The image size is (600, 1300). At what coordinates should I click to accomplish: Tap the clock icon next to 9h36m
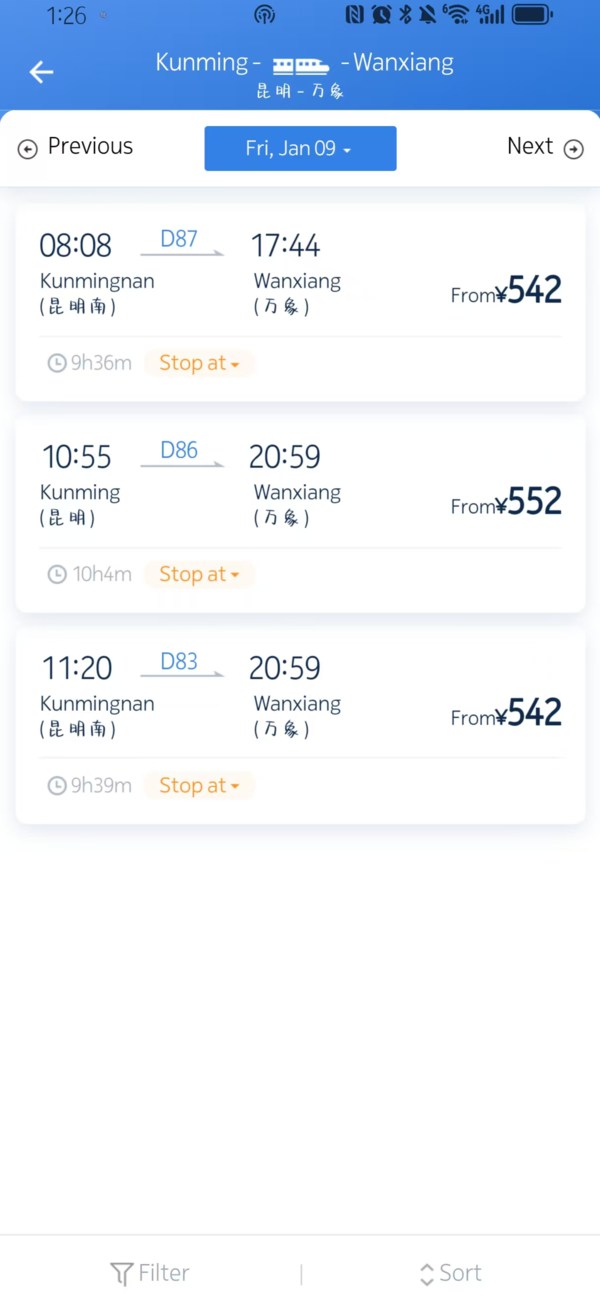click(57, 363)
